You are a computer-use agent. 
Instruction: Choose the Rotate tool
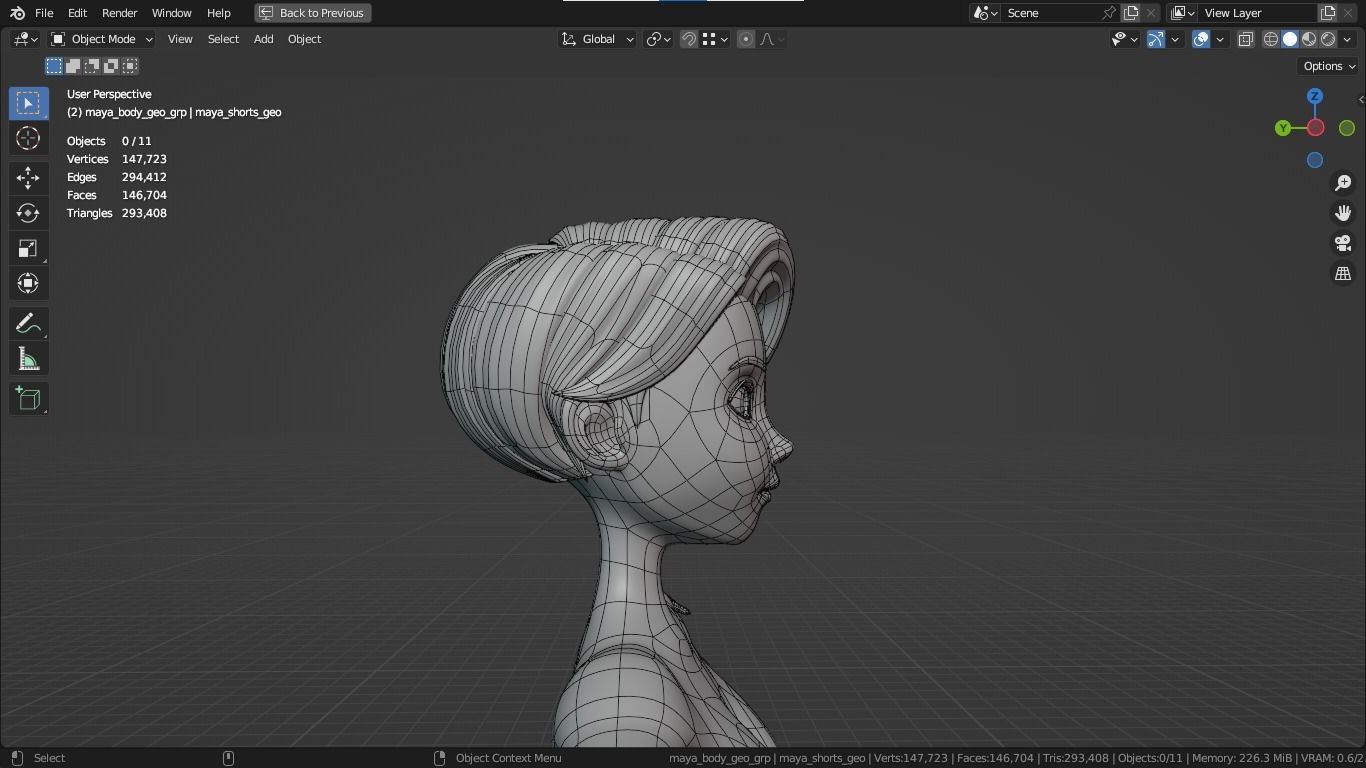pos(28,213)
